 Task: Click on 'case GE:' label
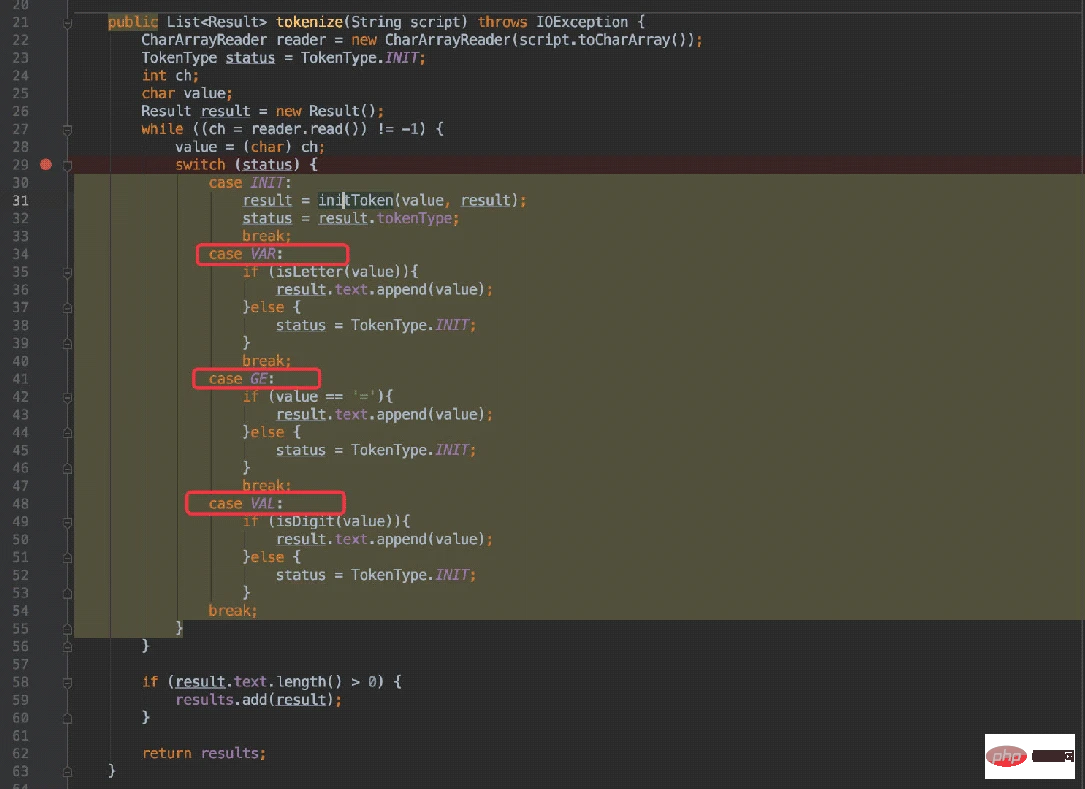[x=240, y=379]
